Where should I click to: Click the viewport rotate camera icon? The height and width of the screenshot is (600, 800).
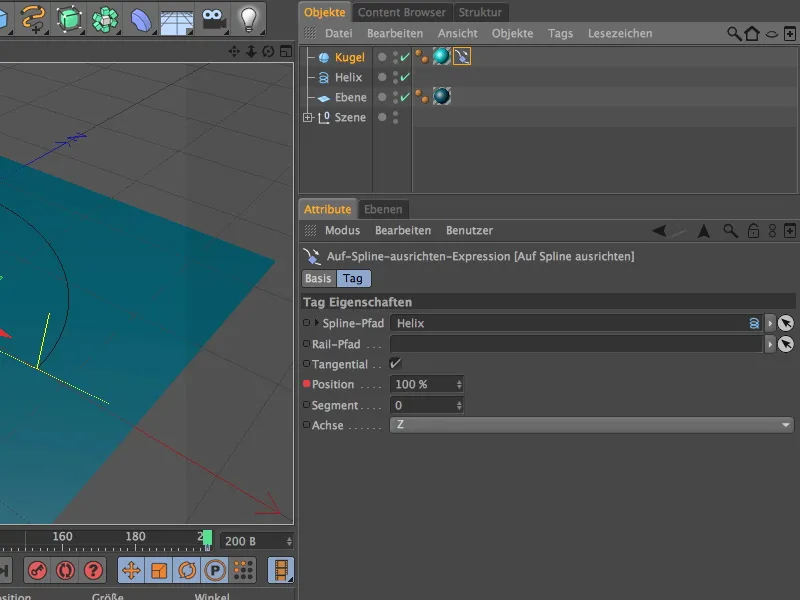pyautogui.click(x=268, y=52)
